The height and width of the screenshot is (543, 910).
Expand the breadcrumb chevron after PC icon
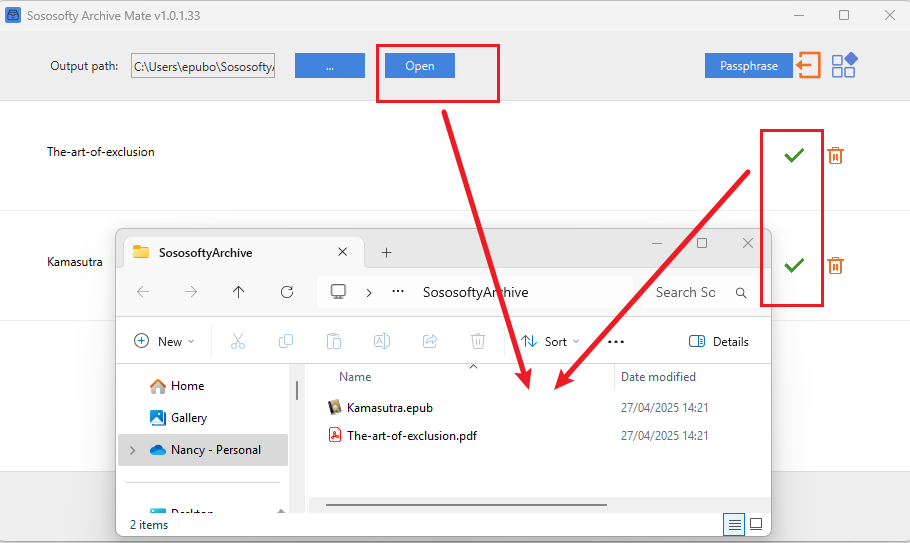click(369, 292)
